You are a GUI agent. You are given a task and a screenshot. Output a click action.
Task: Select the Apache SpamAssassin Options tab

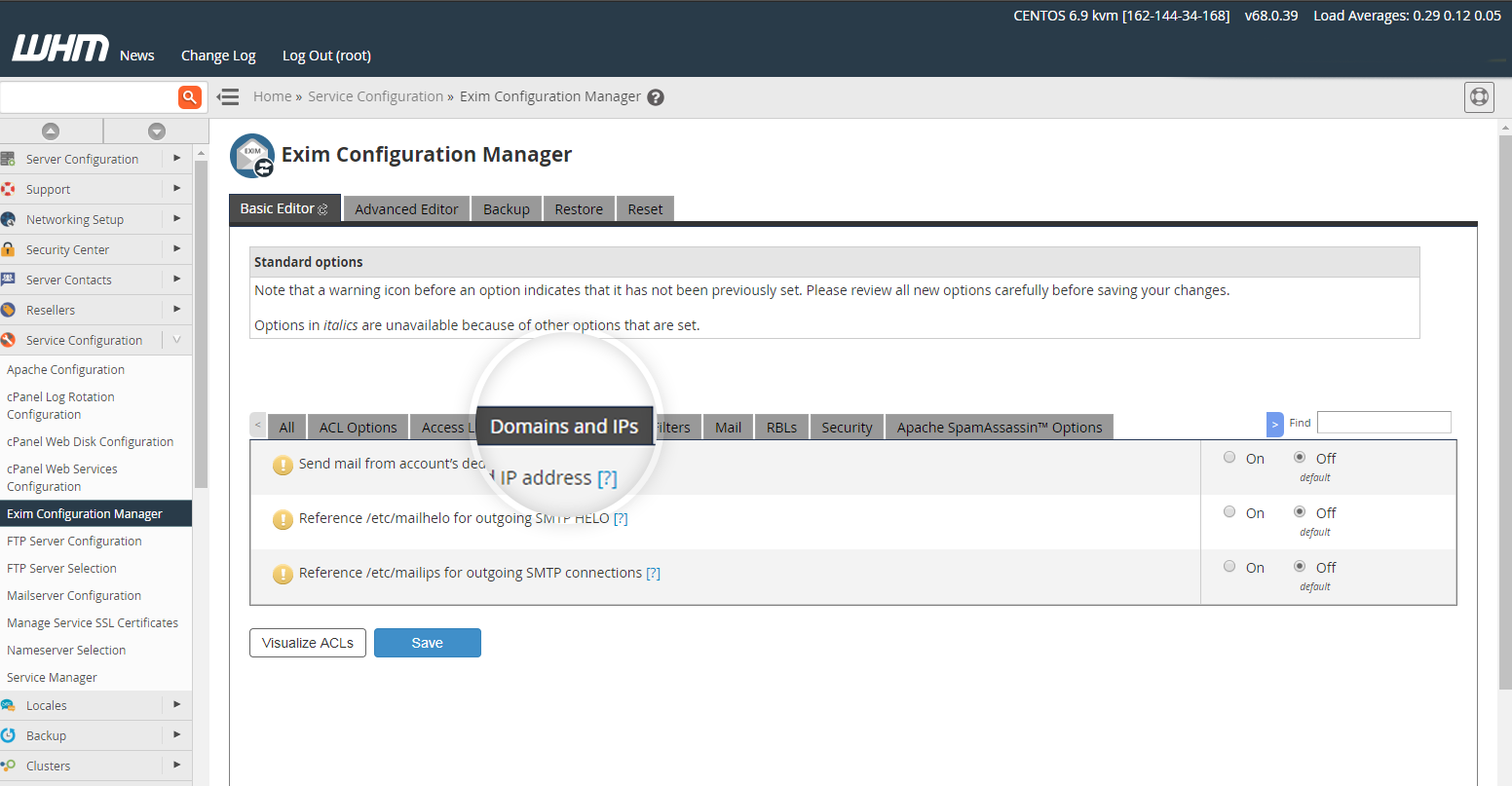pos(1000,427)
